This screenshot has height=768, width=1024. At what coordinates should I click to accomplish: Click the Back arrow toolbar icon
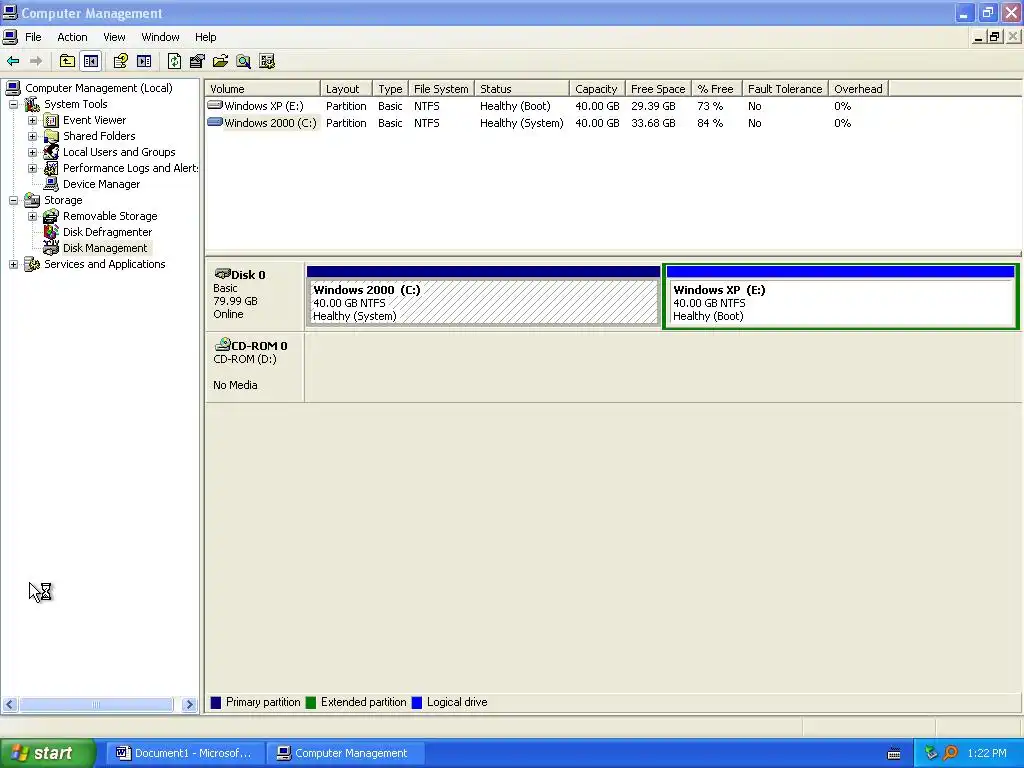13,61
